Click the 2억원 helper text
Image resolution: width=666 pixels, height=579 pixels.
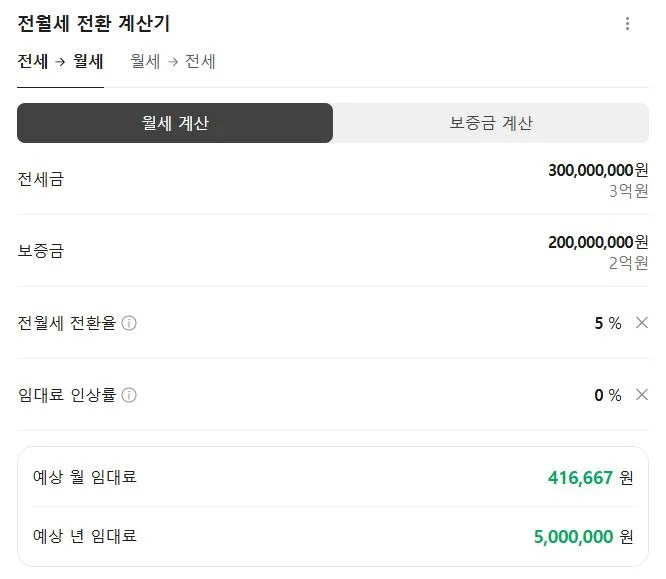click(x=628, y=263)
